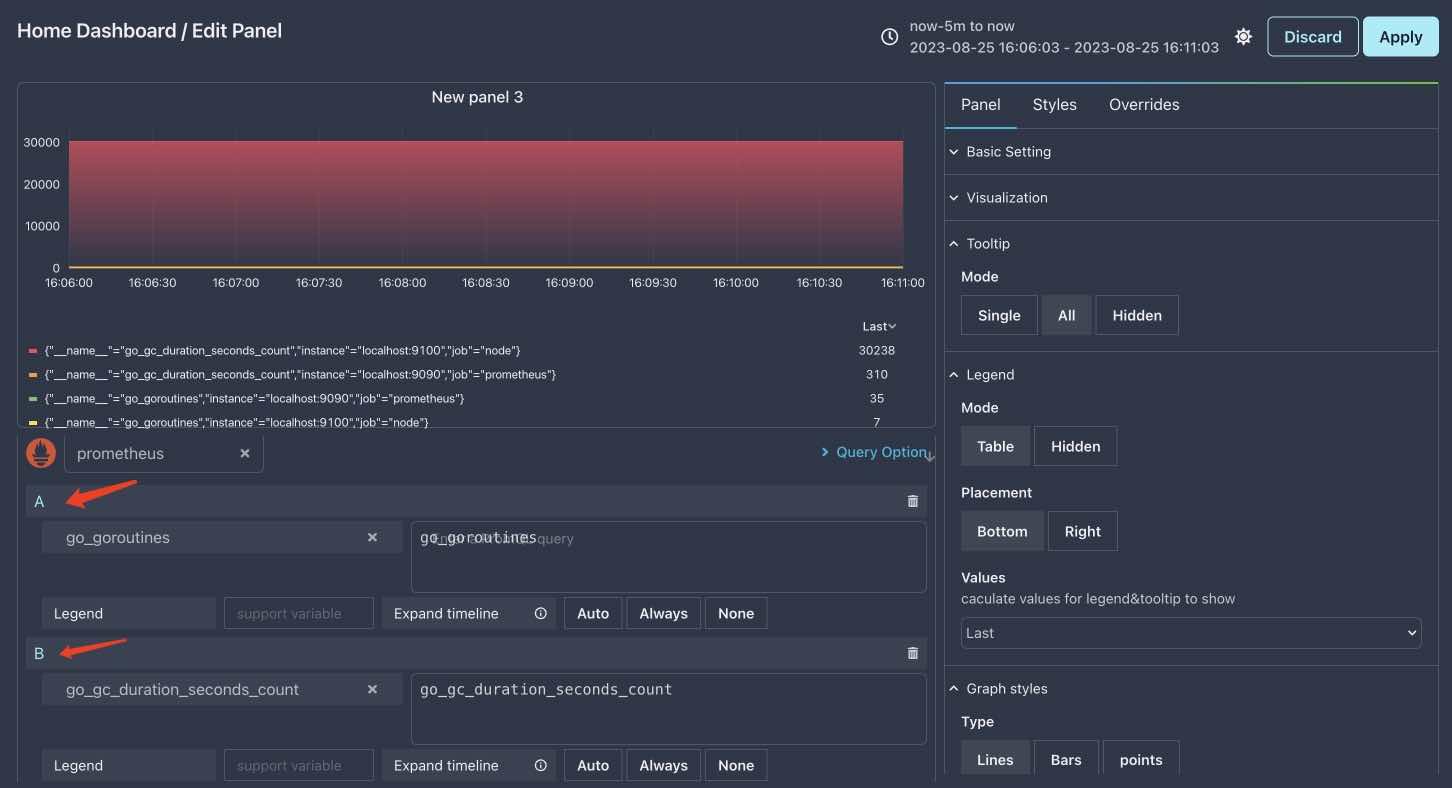Screen dimensions: 1452x788
Task: Set query A Expand timeline to None
Action: [736, 613]
